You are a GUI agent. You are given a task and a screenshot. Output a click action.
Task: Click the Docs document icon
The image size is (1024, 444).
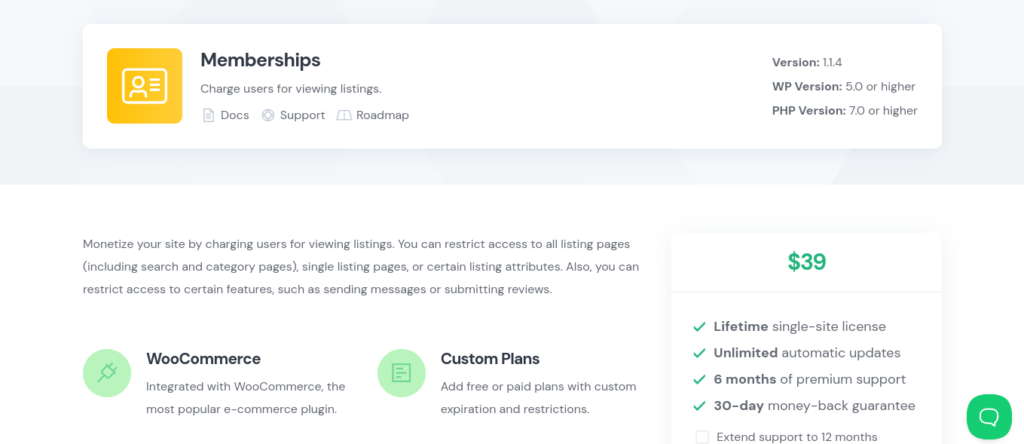click(208, 116)
